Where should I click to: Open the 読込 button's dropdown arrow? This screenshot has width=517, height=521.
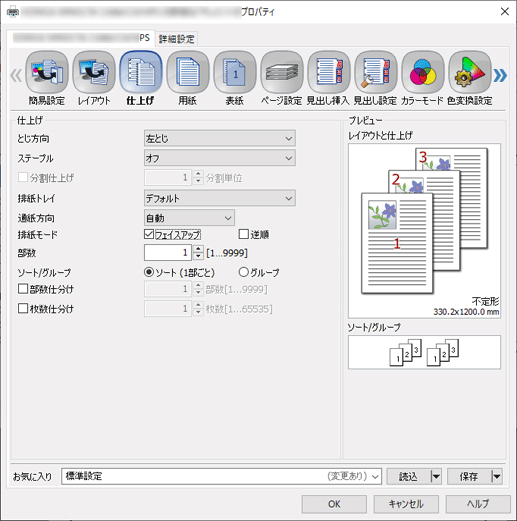tap(436, 476)
